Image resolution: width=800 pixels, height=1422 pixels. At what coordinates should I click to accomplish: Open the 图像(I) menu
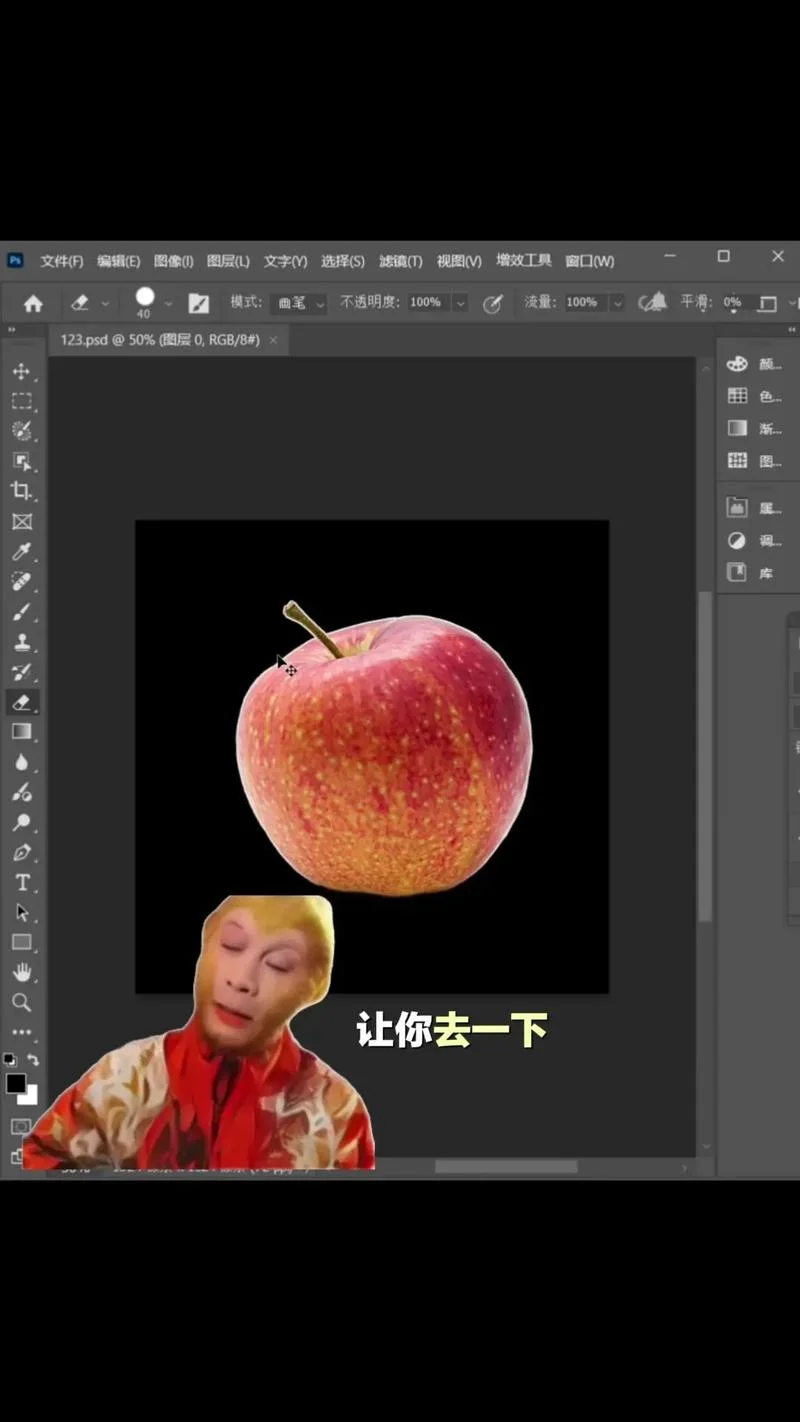pyautogui.click(x=174, y=261)
